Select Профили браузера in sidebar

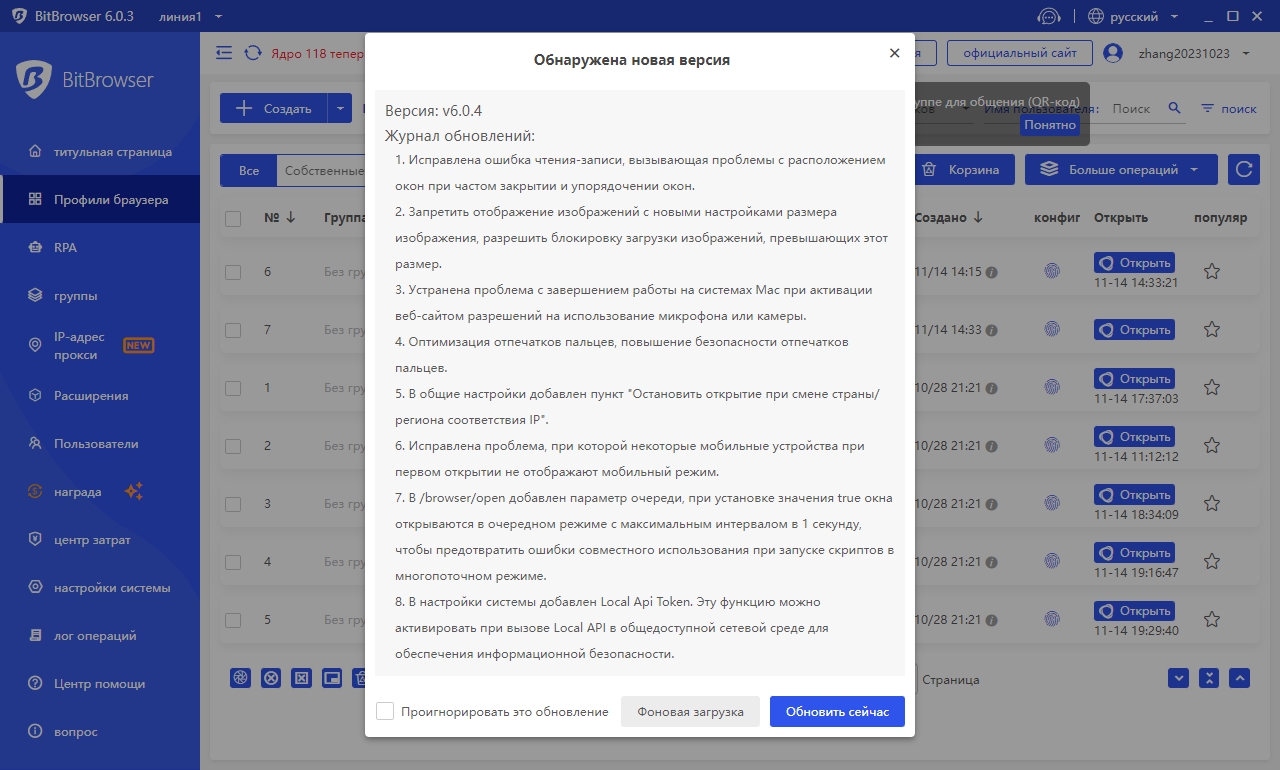pyautogui.click(x=100, y=200)
